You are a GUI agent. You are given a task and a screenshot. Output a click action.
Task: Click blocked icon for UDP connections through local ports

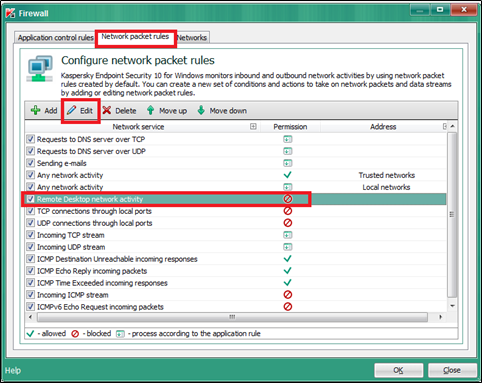tap(288, 223)
